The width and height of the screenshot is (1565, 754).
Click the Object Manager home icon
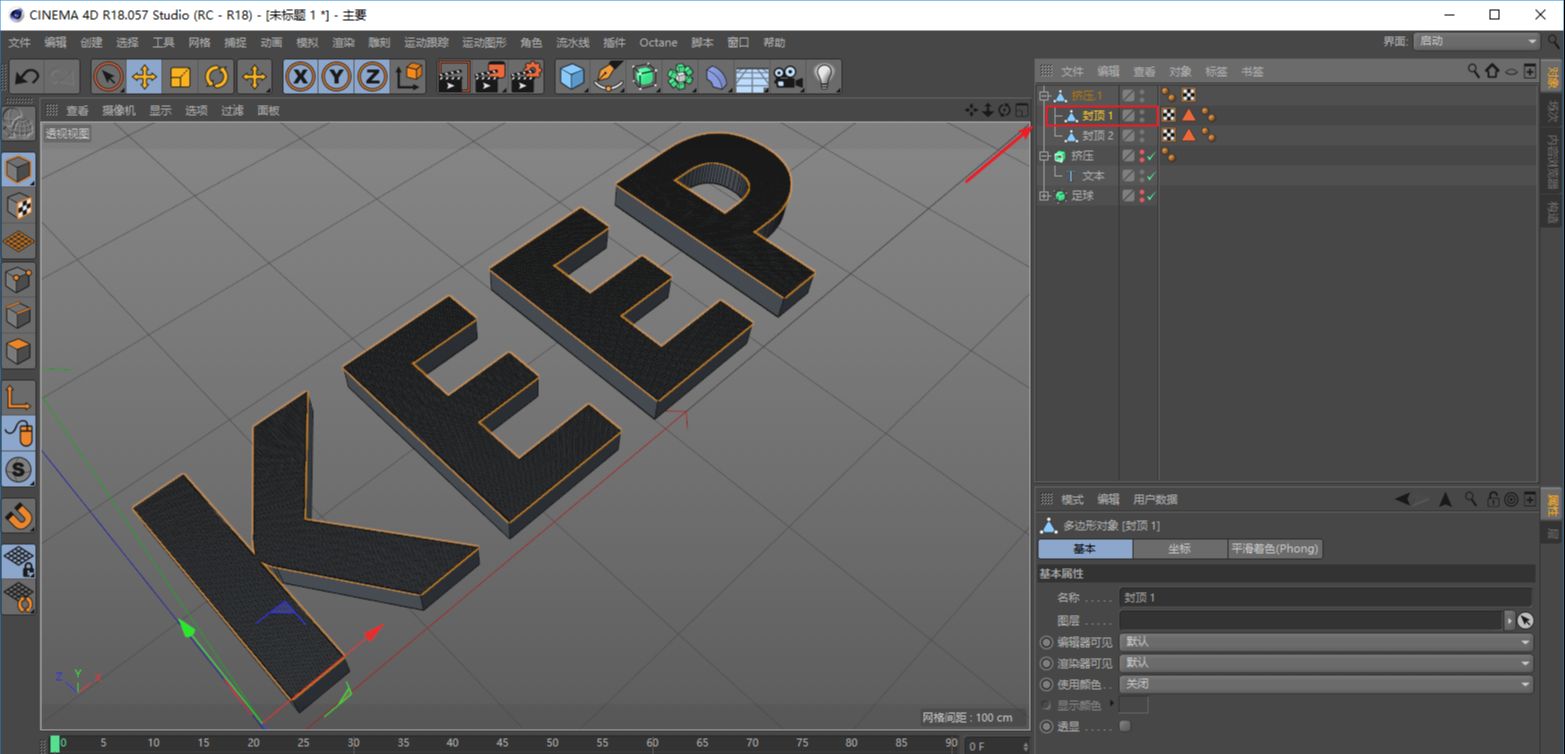click(x=1492, y=71)
